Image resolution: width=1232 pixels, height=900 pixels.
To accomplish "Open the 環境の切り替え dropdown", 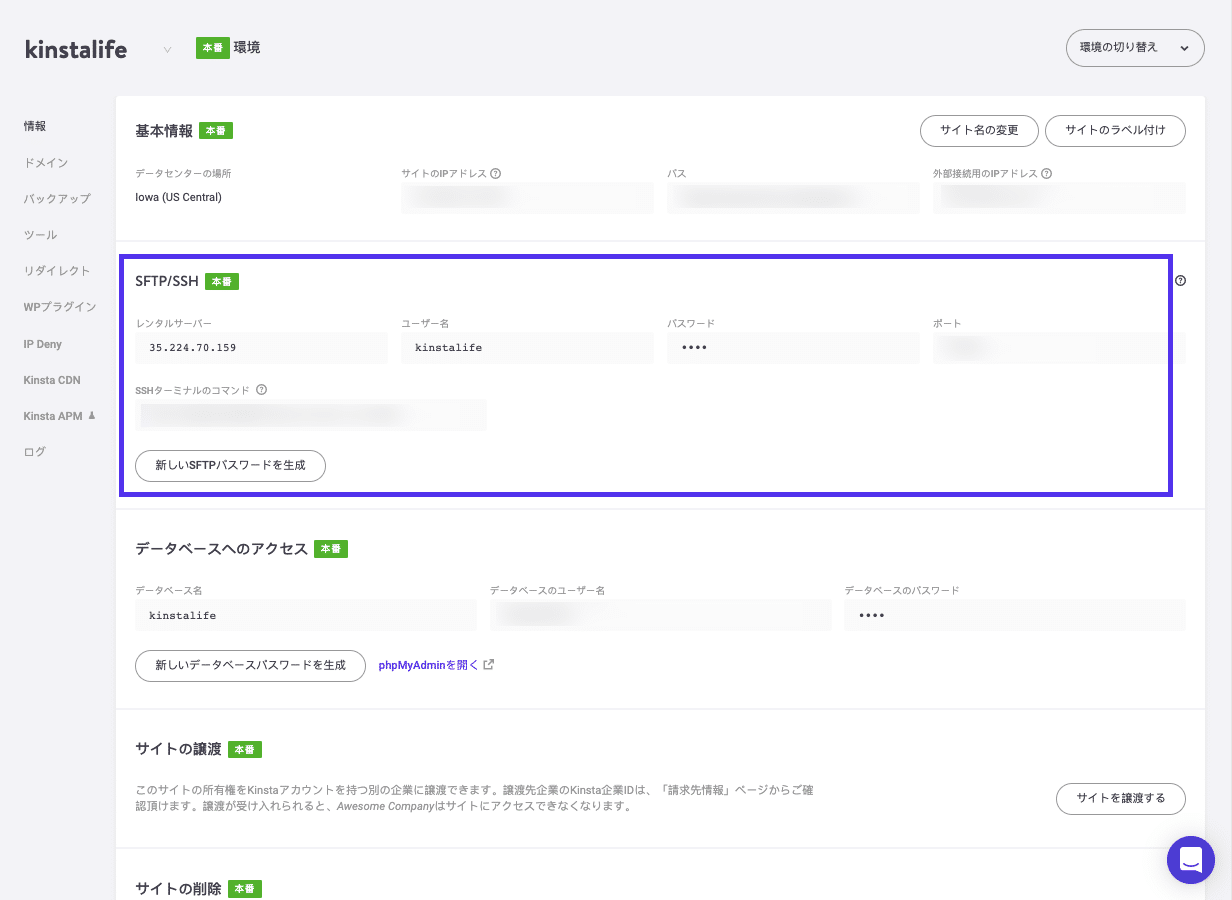I will pos(1135,47).
